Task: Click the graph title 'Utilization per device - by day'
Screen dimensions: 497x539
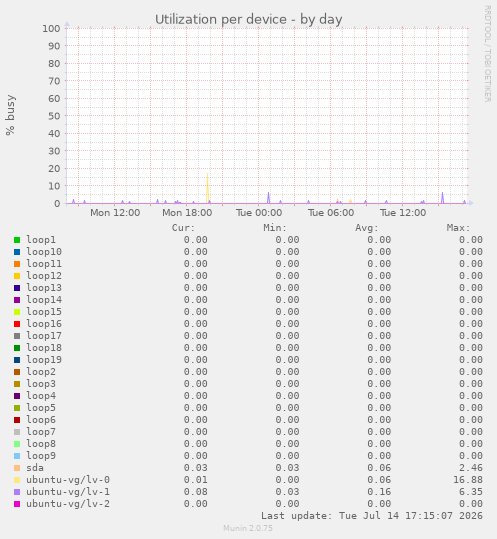Action: [x=248, y=20]
